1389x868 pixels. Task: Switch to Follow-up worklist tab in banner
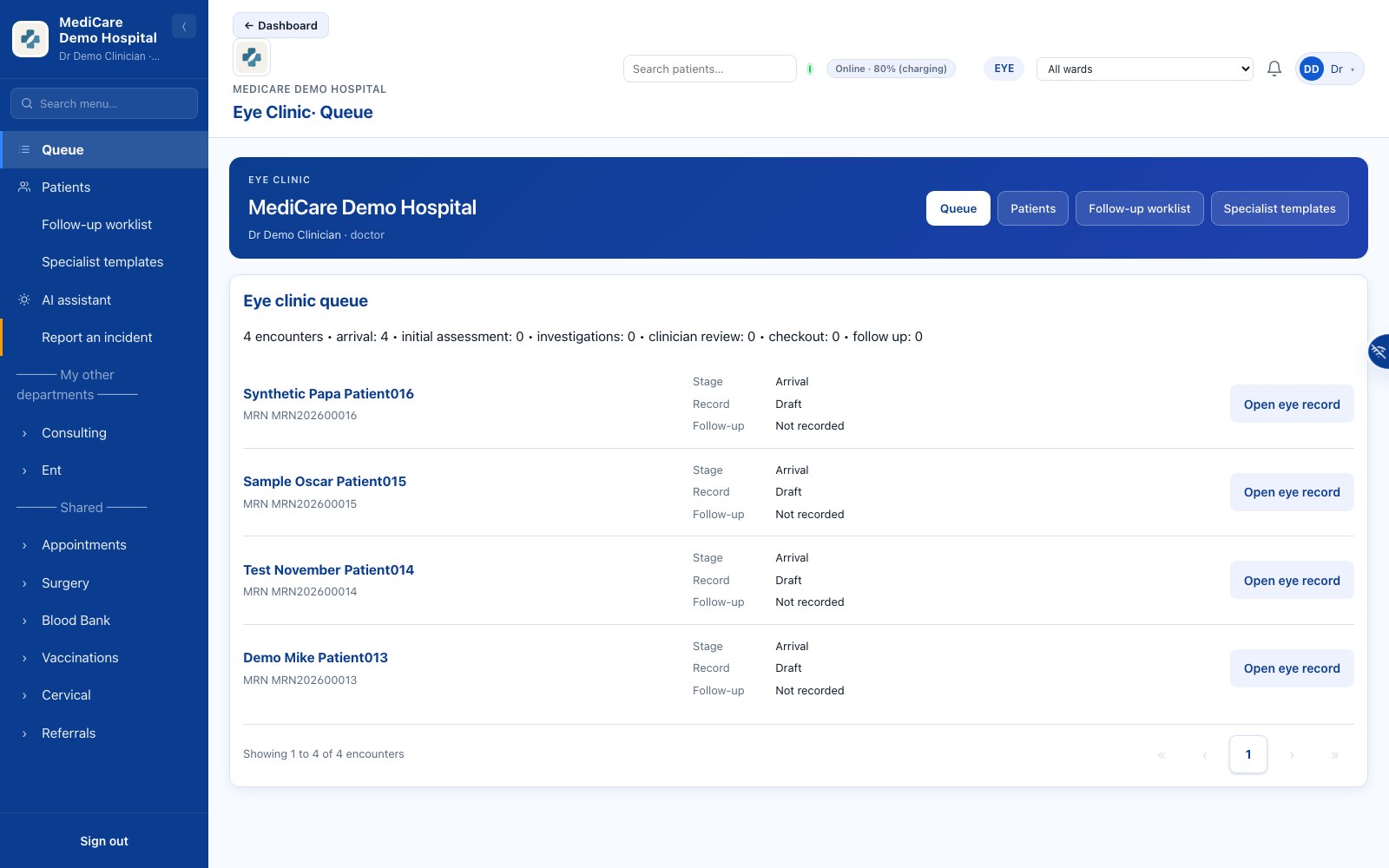(1140, 208)
